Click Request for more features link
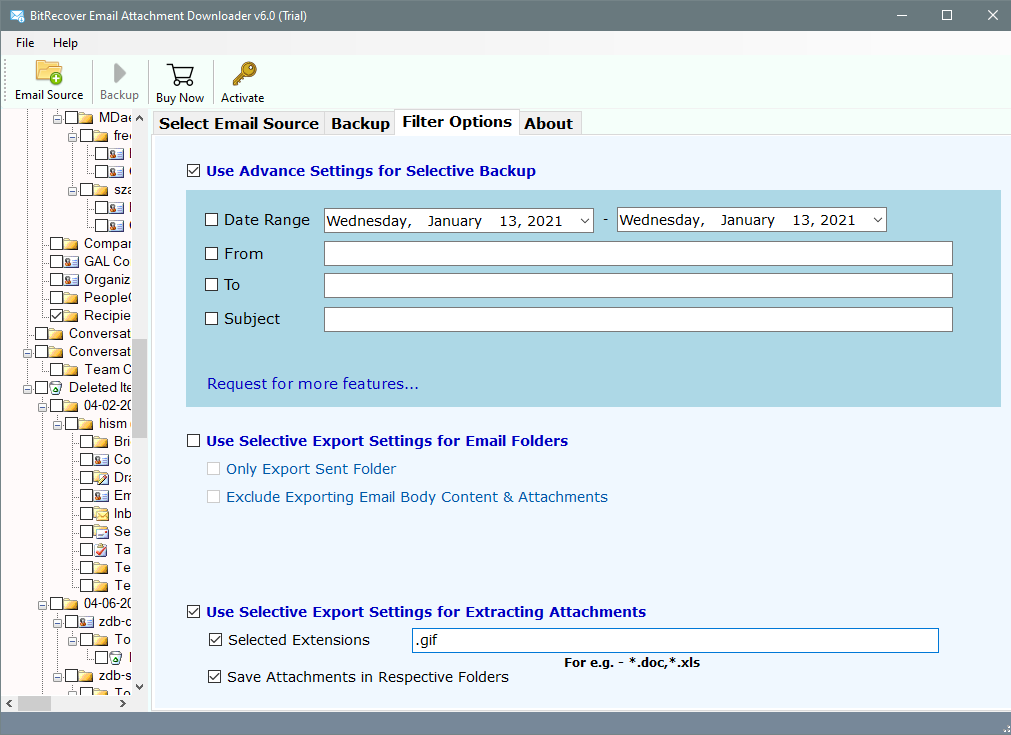 [313, 384]
